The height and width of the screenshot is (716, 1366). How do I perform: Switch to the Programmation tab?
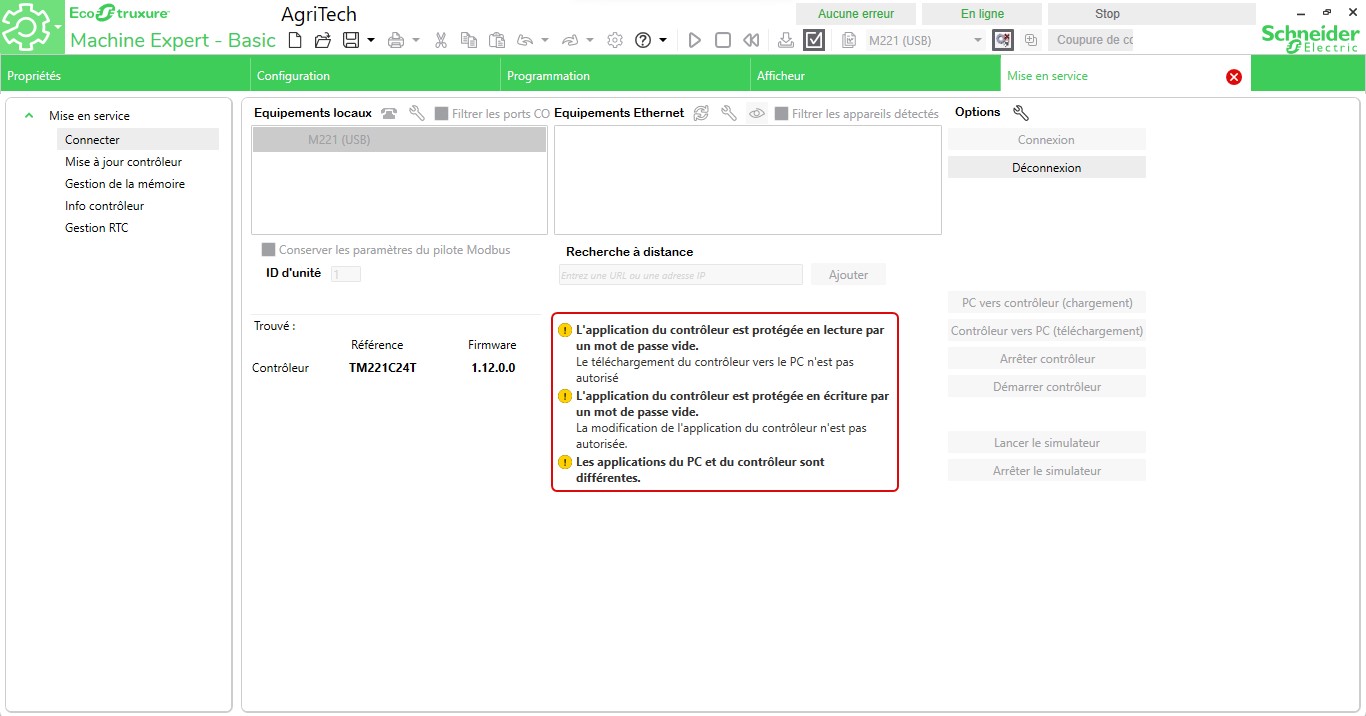(x=548, y=76)
